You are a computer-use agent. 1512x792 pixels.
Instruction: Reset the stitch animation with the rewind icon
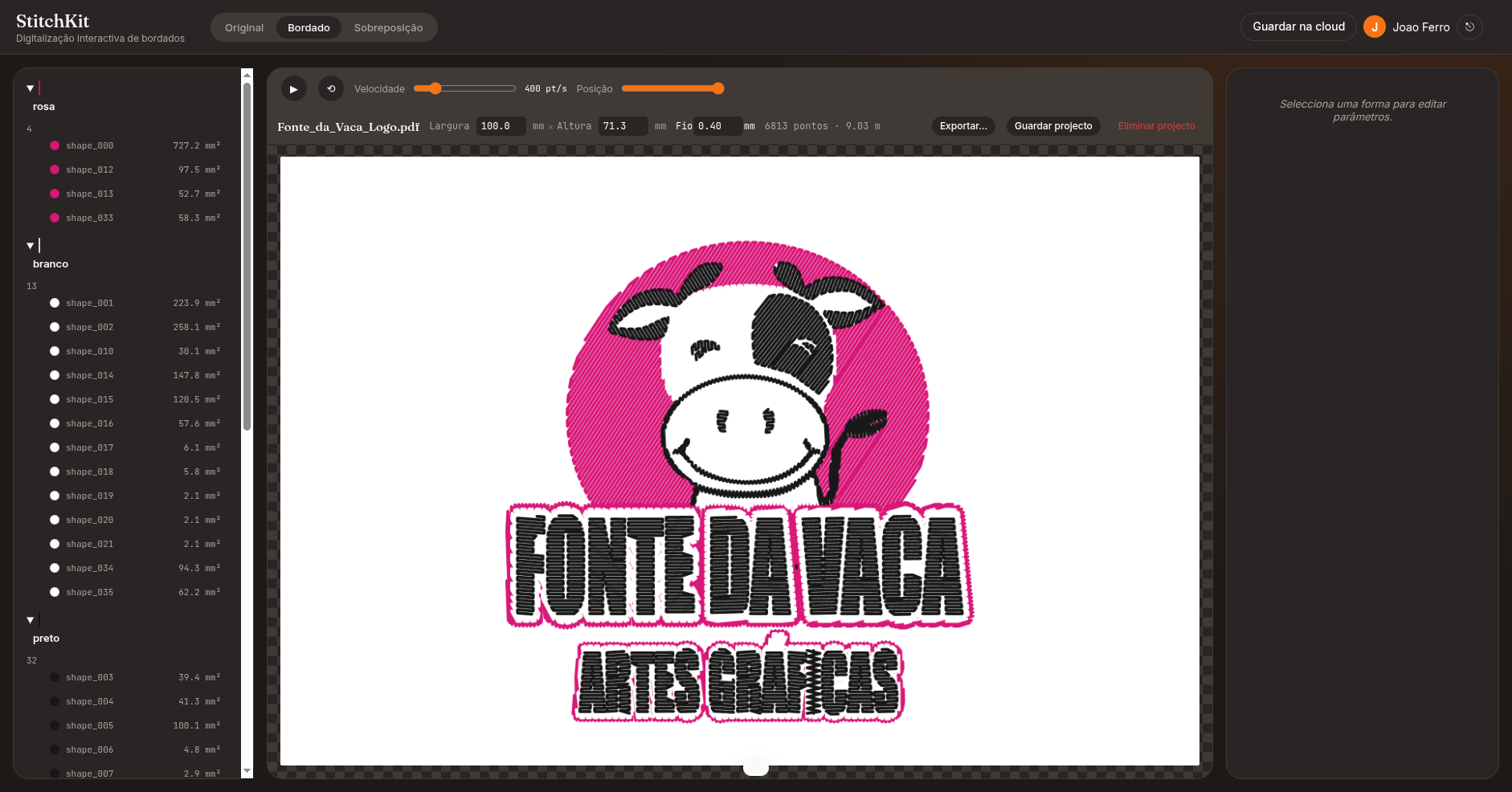click(331, 89)
